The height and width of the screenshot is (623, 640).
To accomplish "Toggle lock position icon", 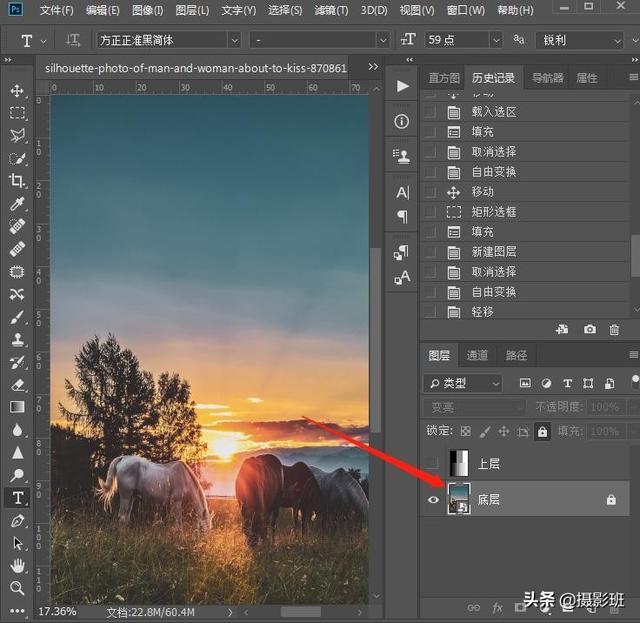I will coord(504,431).
